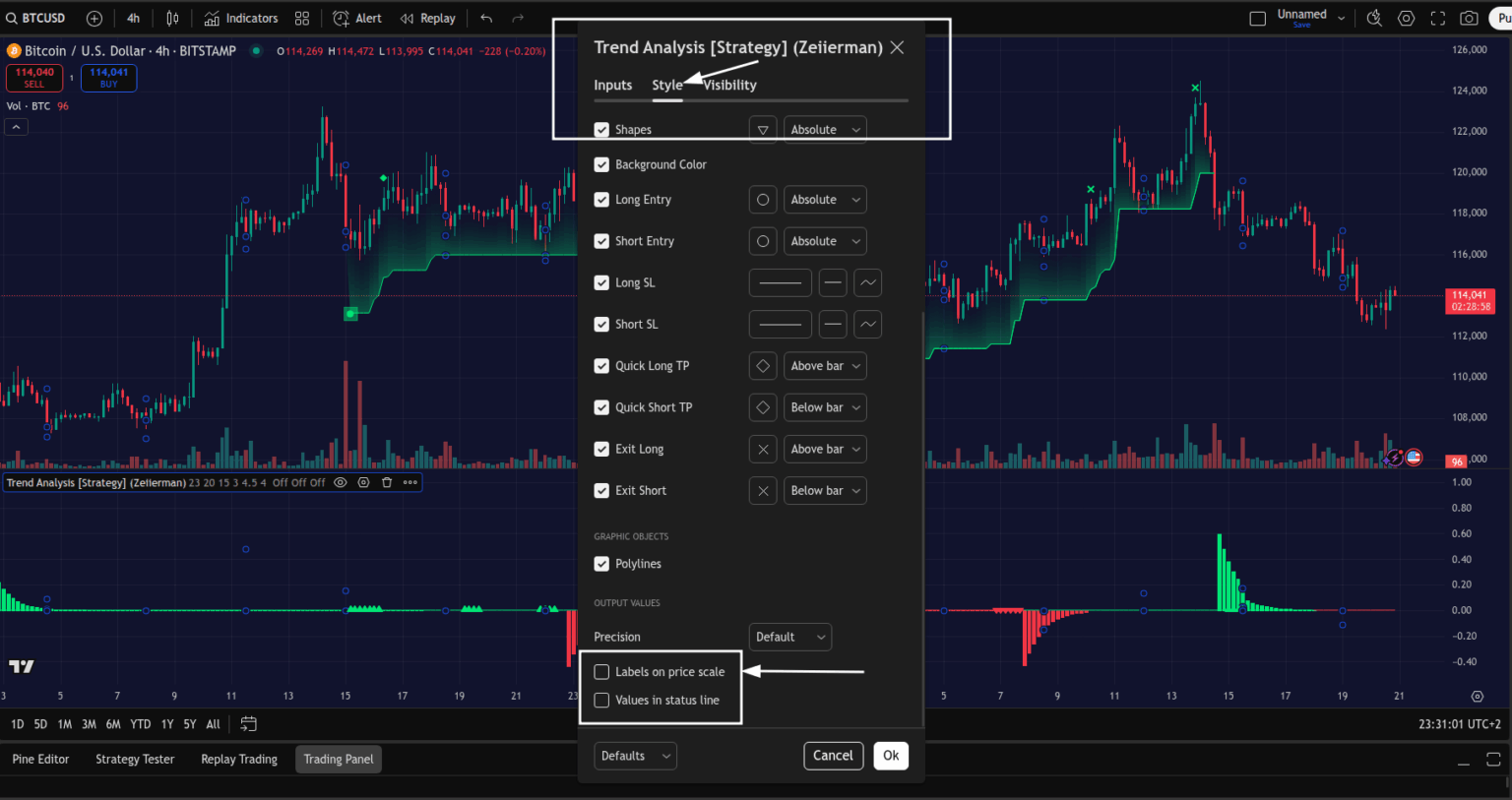Toggle the Long Entry checkbox
This screenshot has width=1512, height=800.
pyautogui.click(x=601, y=200)
